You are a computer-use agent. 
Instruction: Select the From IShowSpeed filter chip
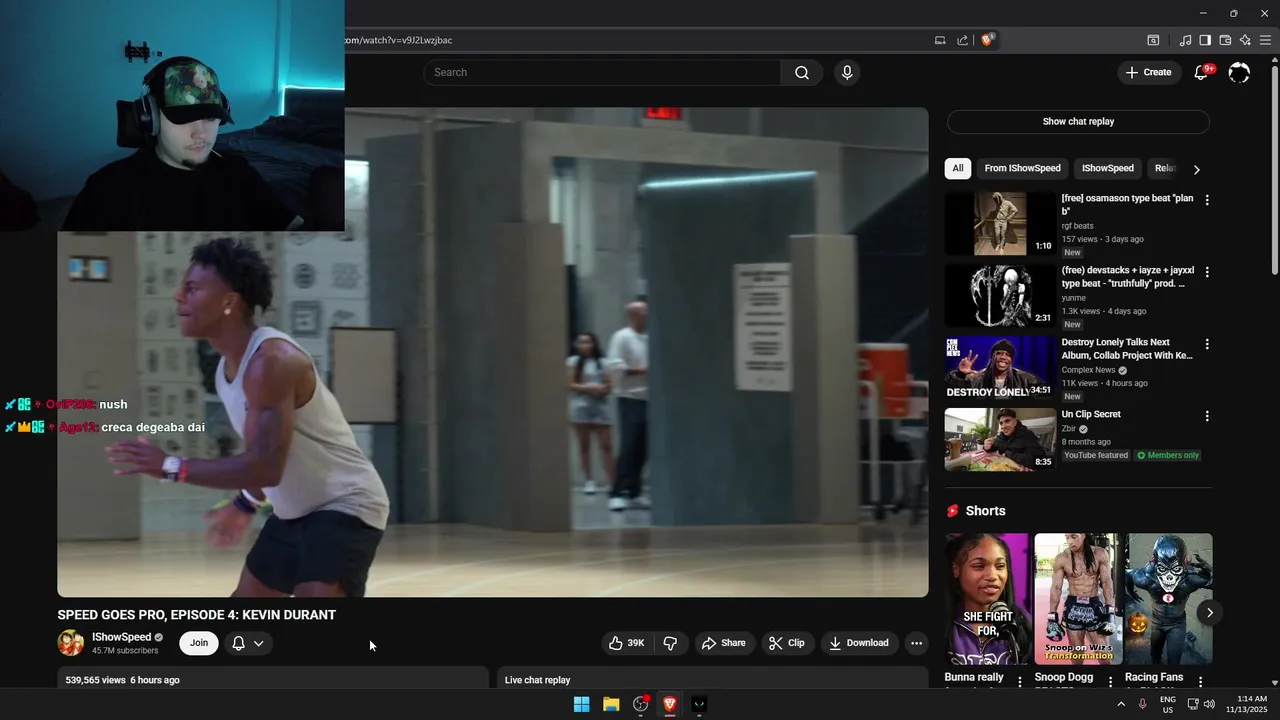(1022, 168)
